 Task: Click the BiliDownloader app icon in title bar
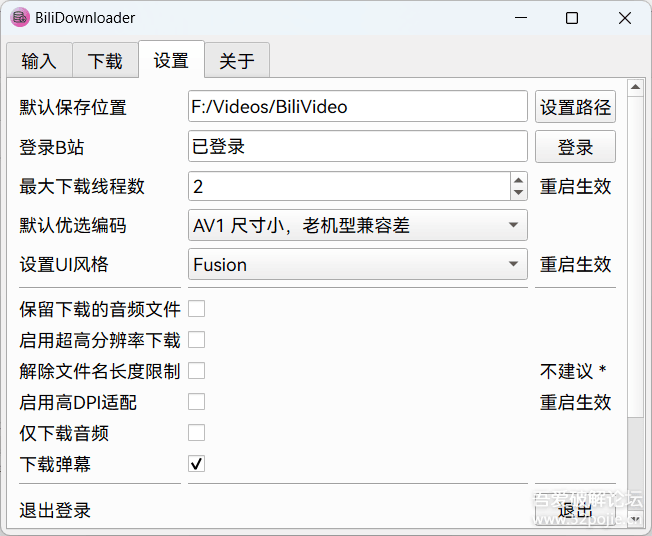coord(19,18)
